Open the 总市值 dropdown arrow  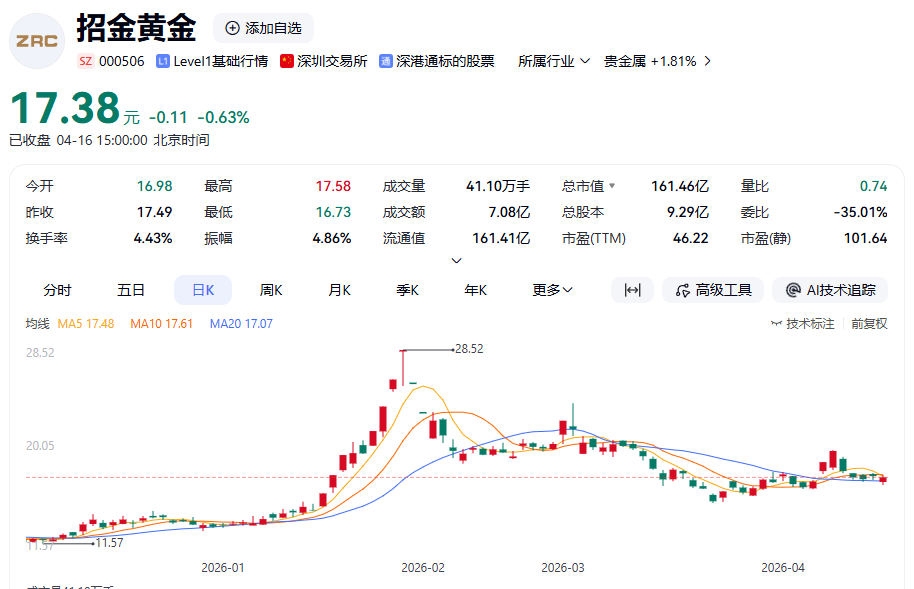[x=612, y=186]
